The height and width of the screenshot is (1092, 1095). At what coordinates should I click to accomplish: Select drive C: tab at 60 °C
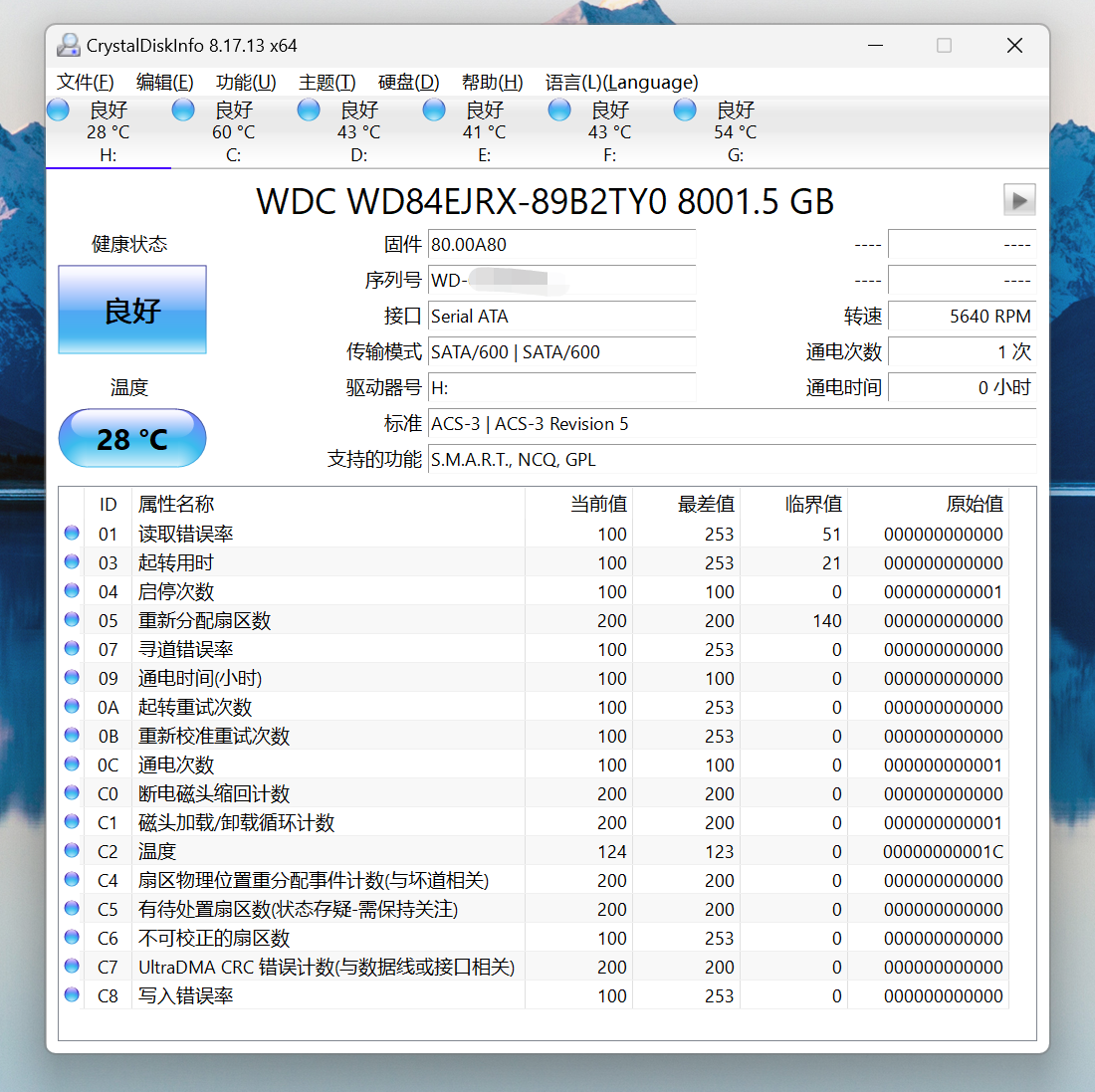(x=233, y=132)
